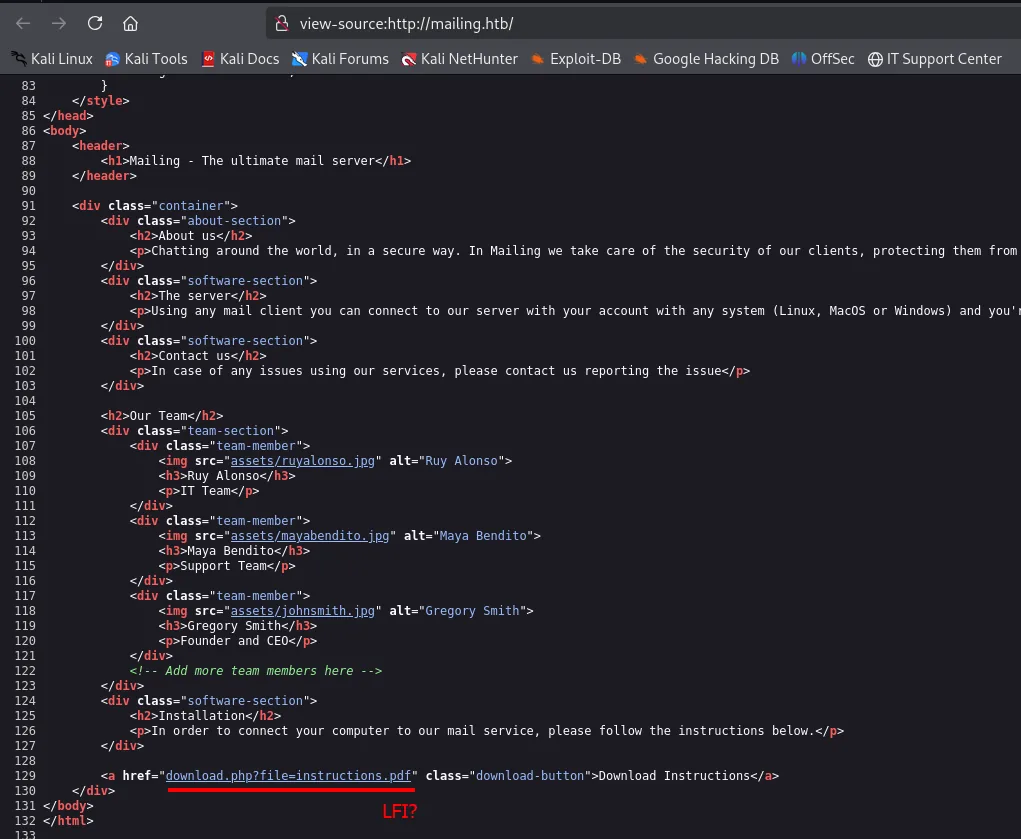This screenshot has height=839, width=1021.
Task: Open the Kali Linux bookmark
Action: [52, 59]
